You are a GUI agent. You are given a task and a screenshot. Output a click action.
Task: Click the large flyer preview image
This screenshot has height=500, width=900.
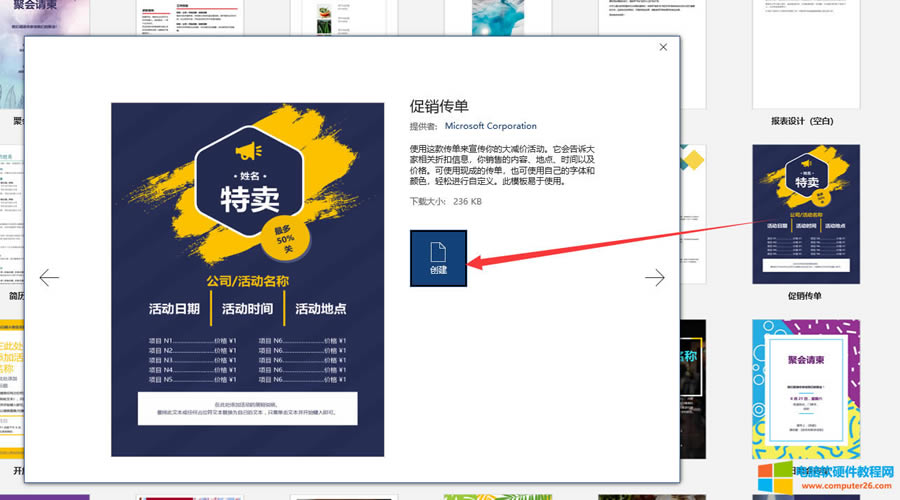click(248, 279)
